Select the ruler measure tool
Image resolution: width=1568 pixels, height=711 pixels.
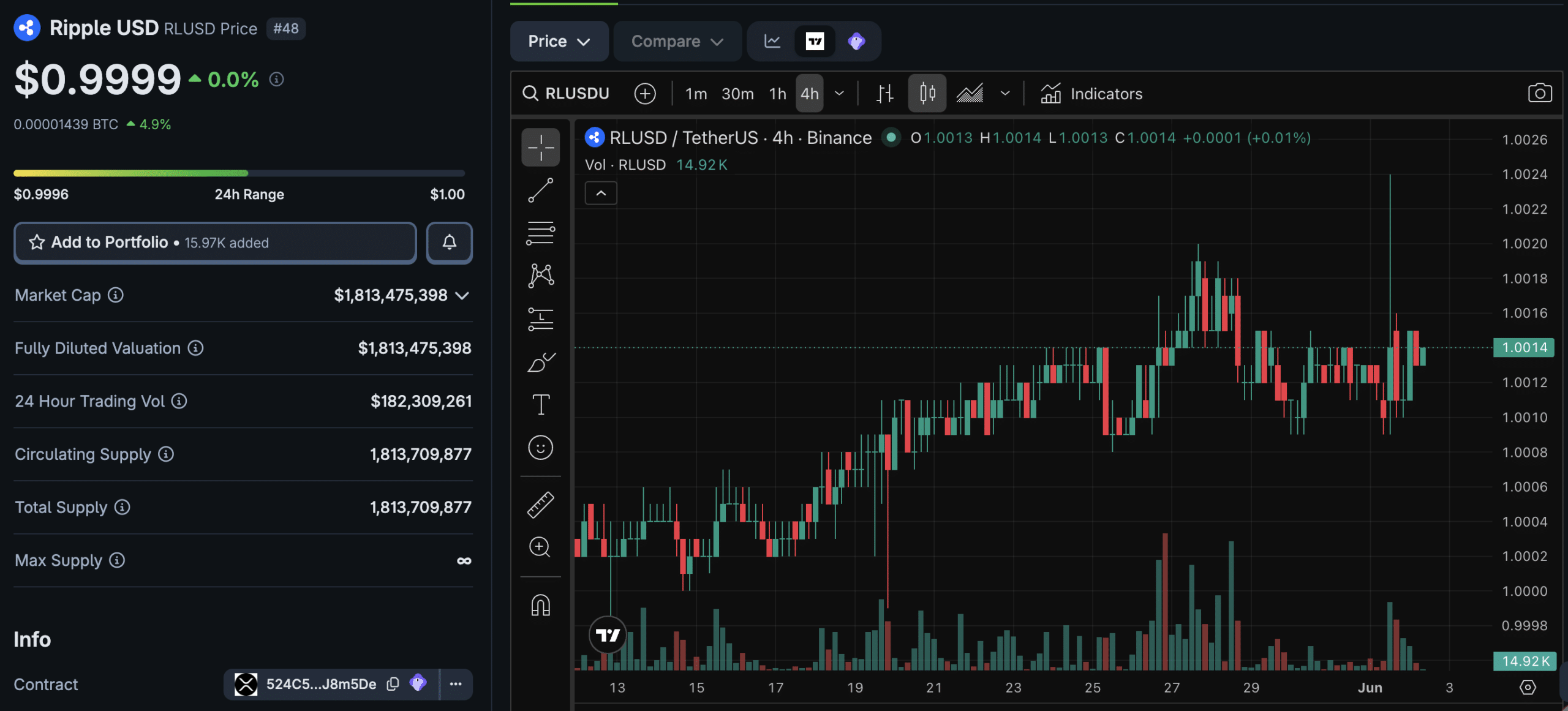[x=540, y=505]
